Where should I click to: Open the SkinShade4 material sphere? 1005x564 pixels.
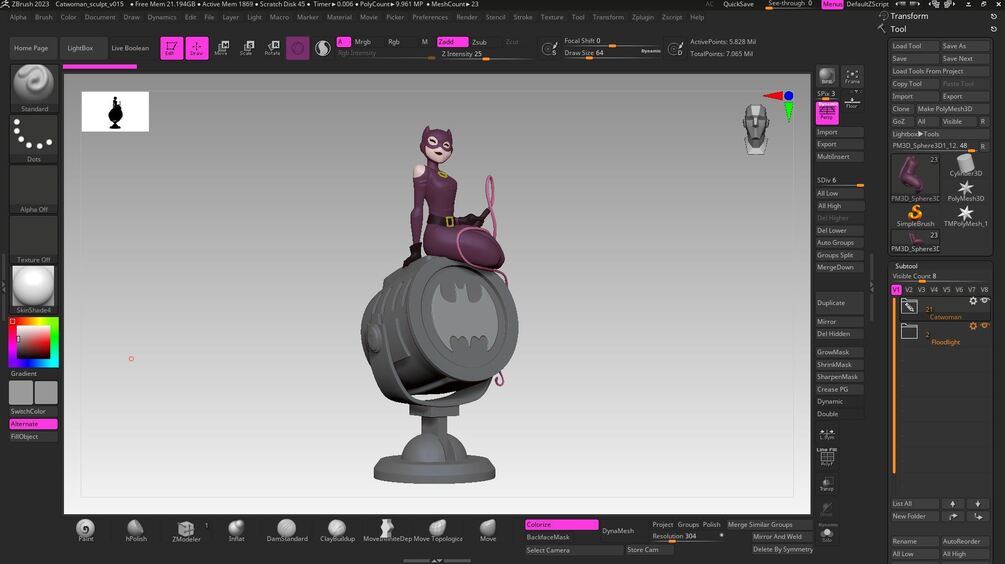[x=34, y=290]
